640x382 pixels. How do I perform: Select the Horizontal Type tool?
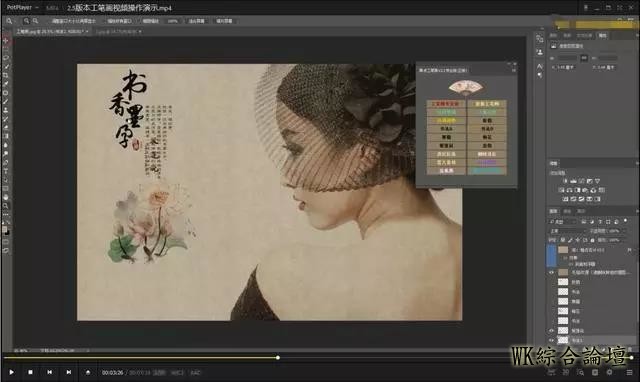click(x=6, y=171)
